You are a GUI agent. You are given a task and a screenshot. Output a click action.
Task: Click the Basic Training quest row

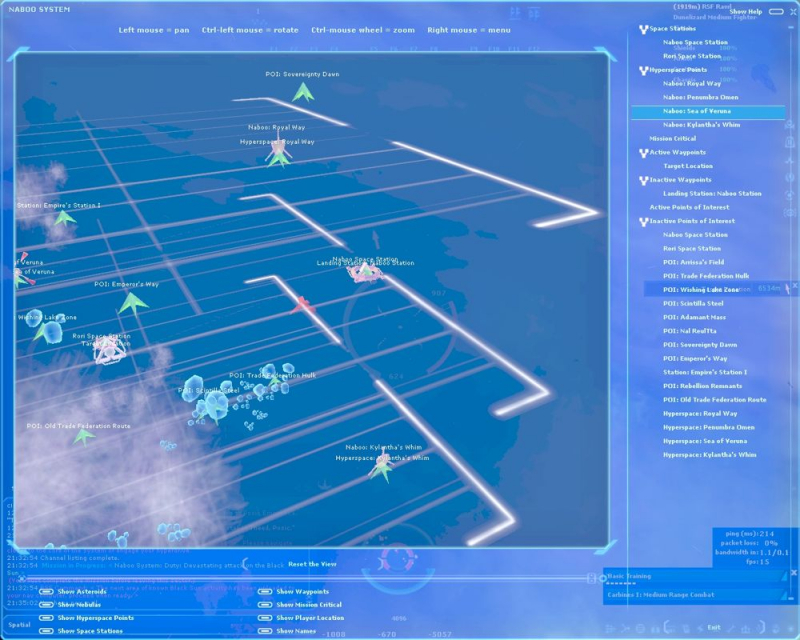point(696,577)
